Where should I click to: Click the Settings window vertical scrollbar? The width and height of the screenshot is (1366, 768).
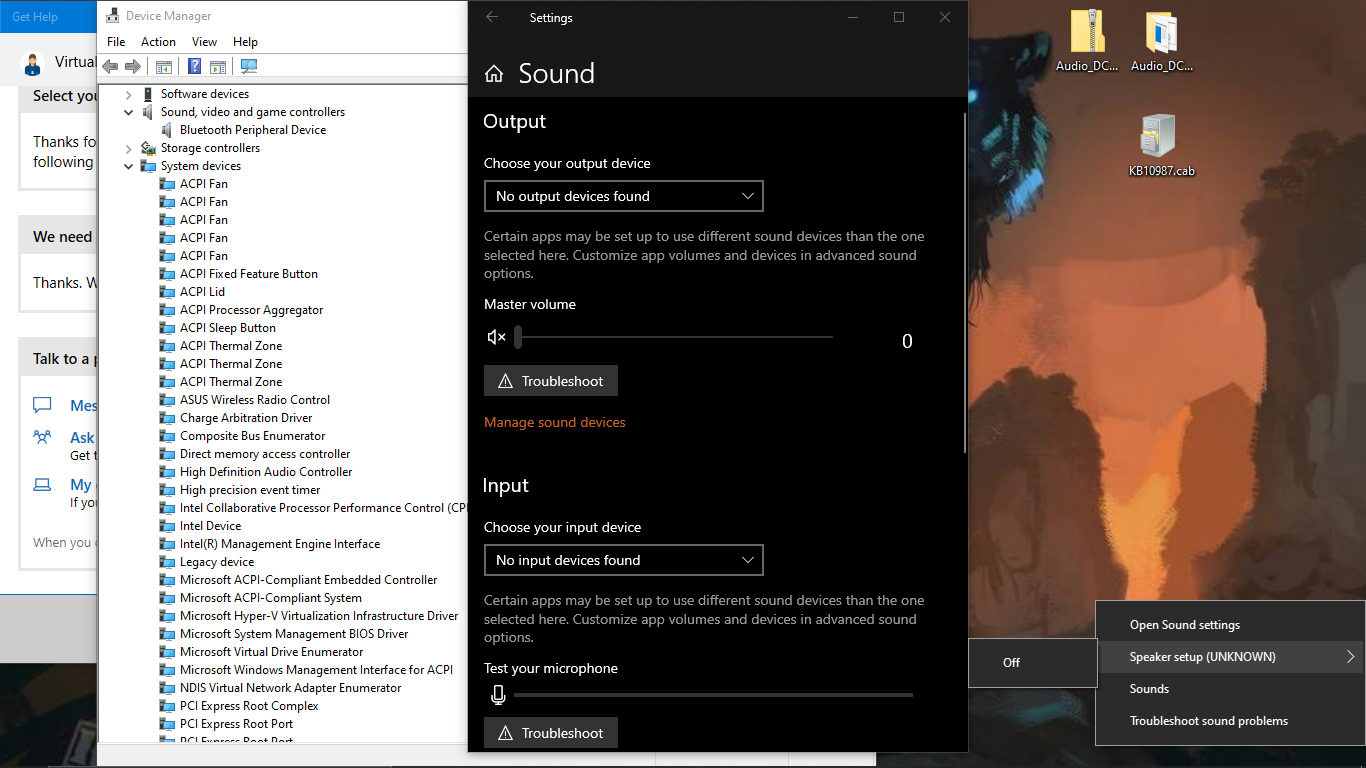[x=964, y=283]
